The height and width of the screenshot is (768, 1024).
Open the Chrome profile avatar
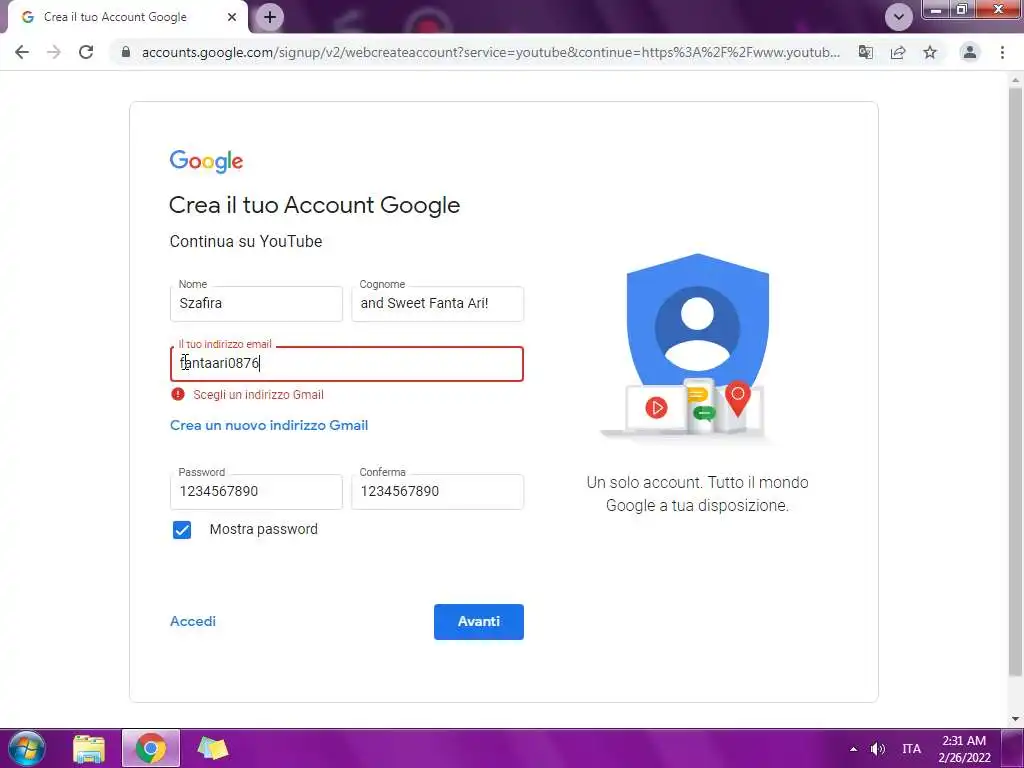(970, 52)
